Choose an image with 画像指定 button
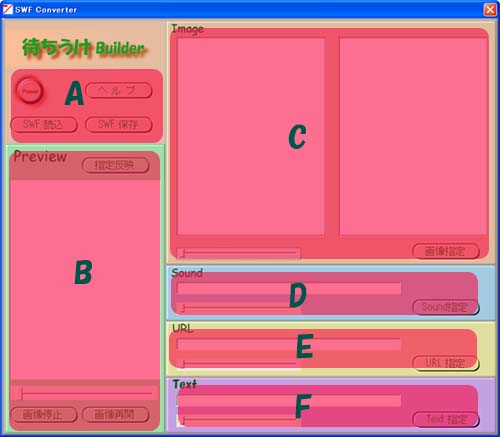 446,251
